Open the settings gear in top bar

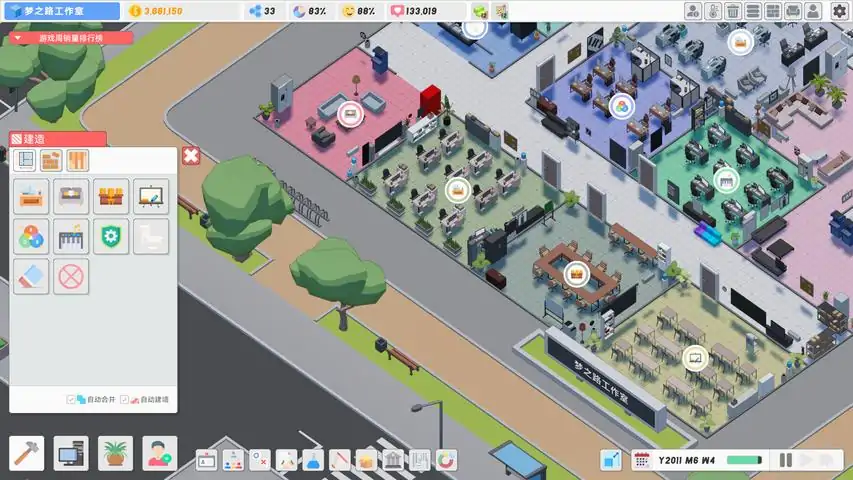839,11
